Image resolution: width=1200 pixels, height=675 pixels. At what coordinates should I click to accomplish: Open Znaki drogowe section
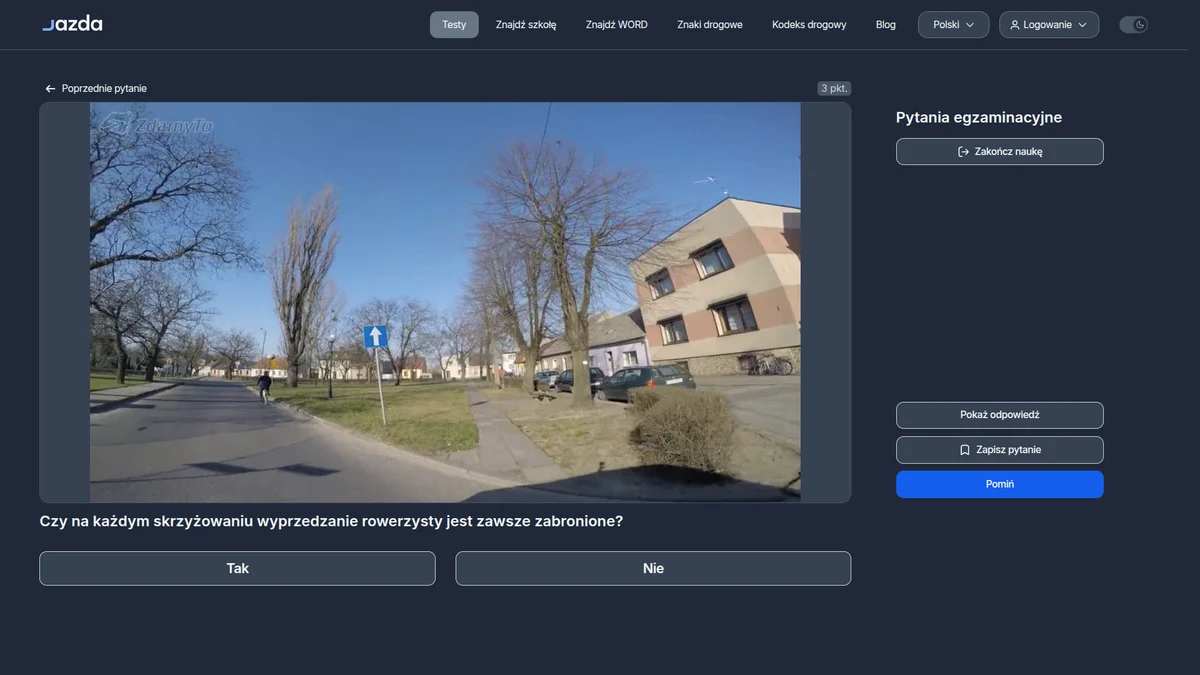(x=710, y=25)
